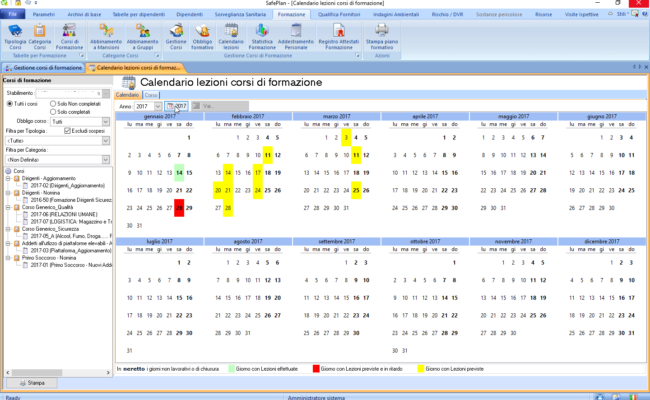Open Categoria Corsi in the ribbon
Image resolution: width=650 pixels, height=400 pixels.
(x=40, y=37)
